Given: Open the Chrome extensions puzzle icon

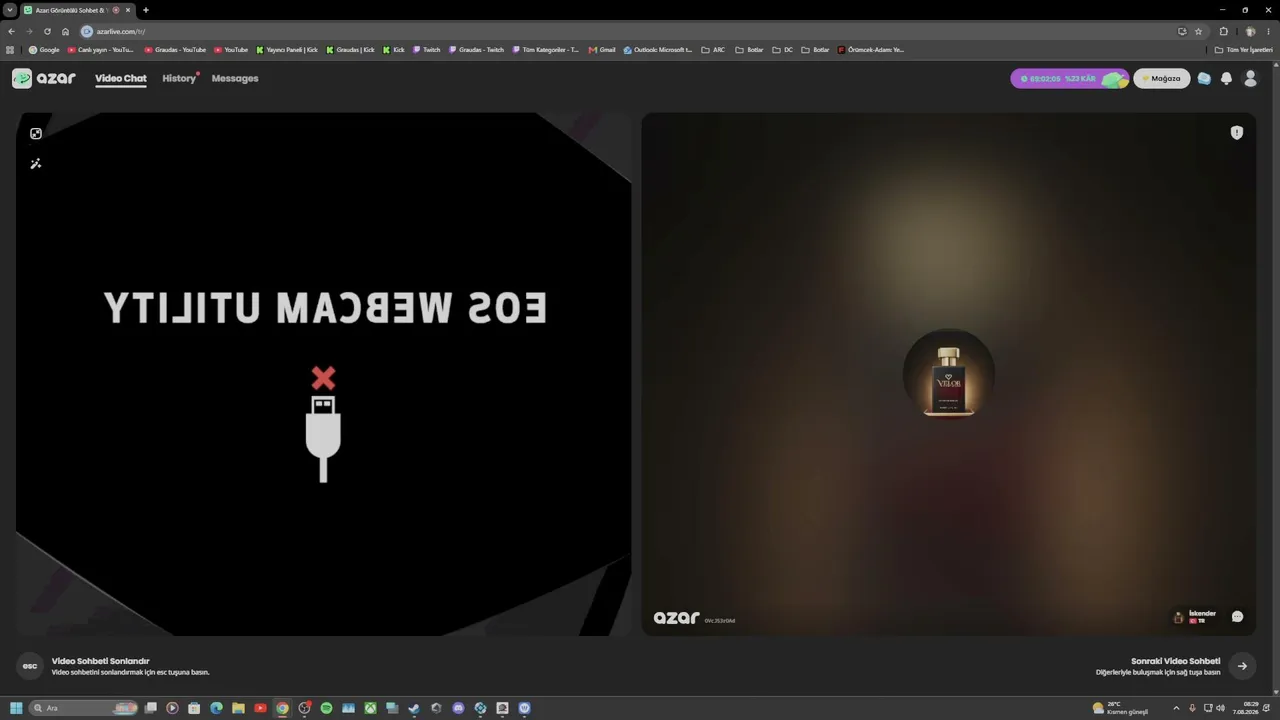Looking at the screenshot, I should pyautogui.click(x=1223, y=31).
